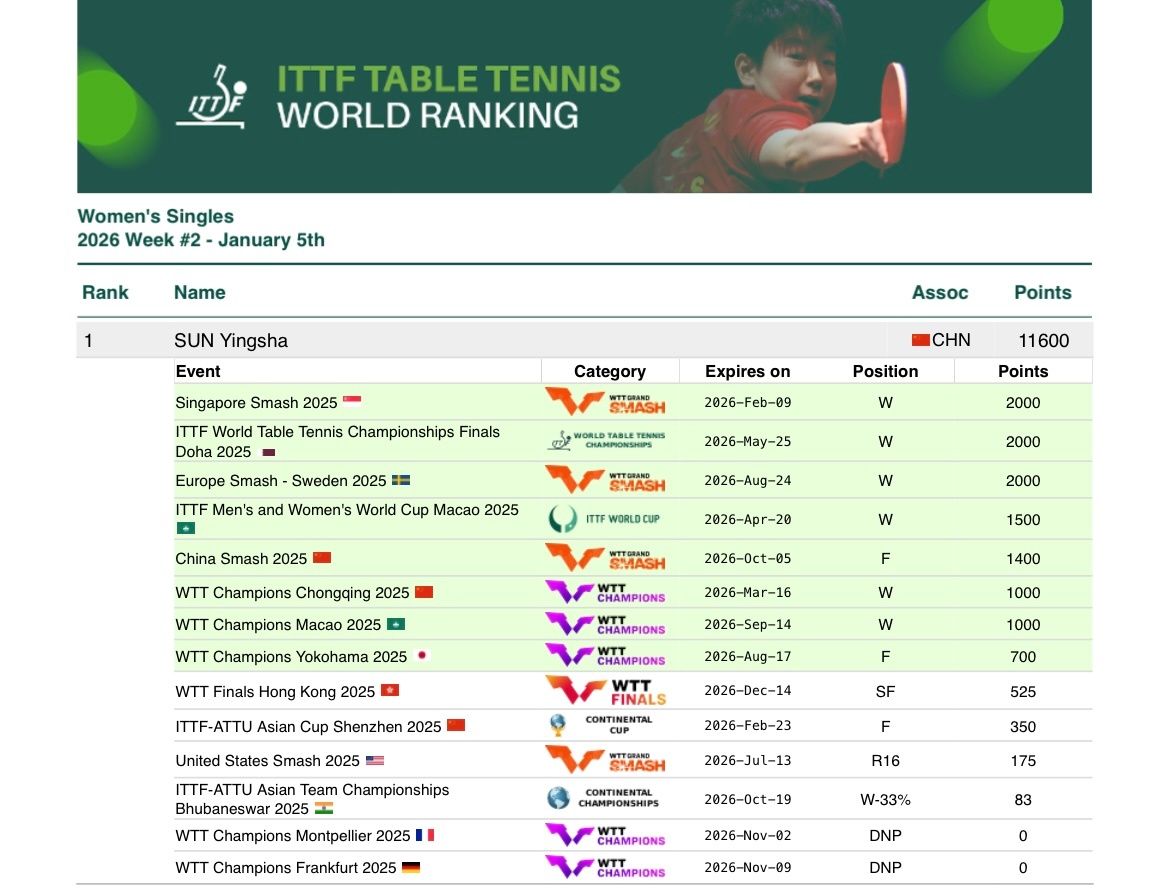
Task: Click the Sweden flag next to Europe Smash
Action: (400, 480)
